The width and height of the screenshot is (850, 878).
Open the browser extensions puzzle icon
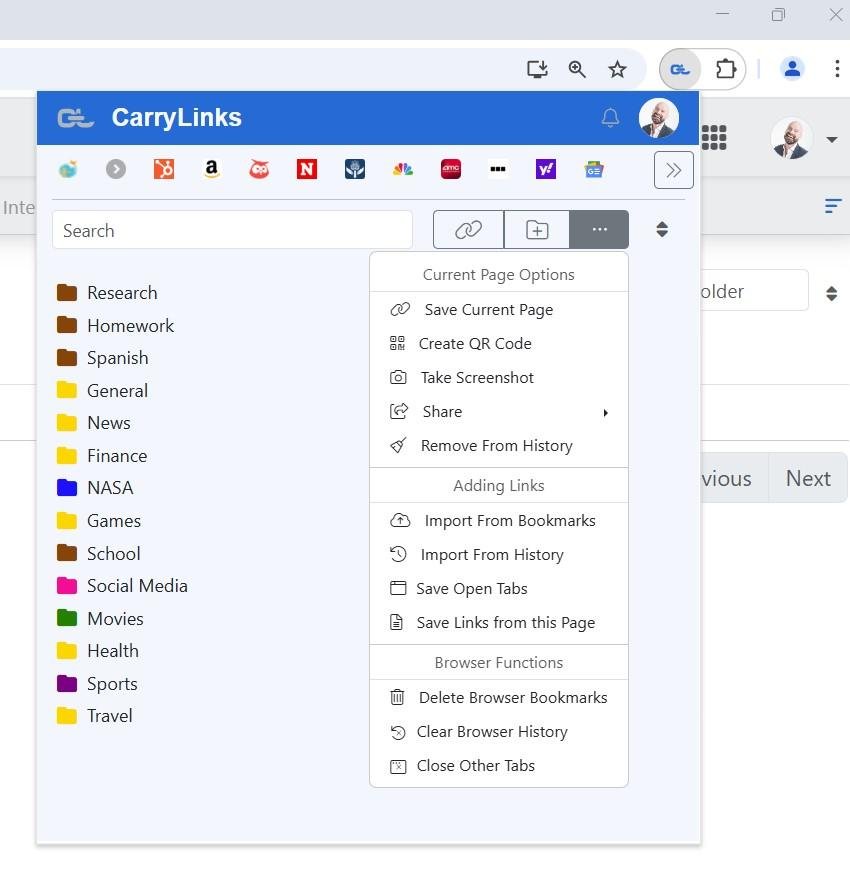[726, 69]
